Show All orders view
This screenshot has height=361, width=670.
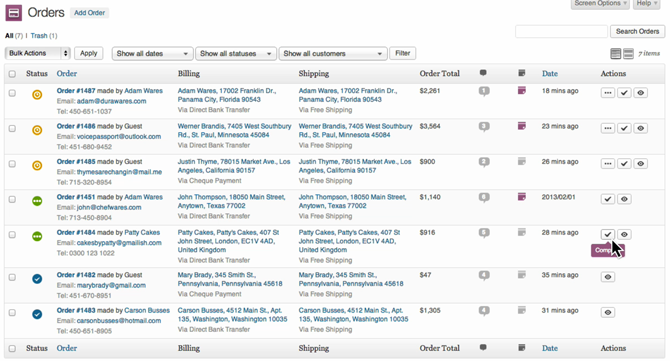click(x=9, y=35)
